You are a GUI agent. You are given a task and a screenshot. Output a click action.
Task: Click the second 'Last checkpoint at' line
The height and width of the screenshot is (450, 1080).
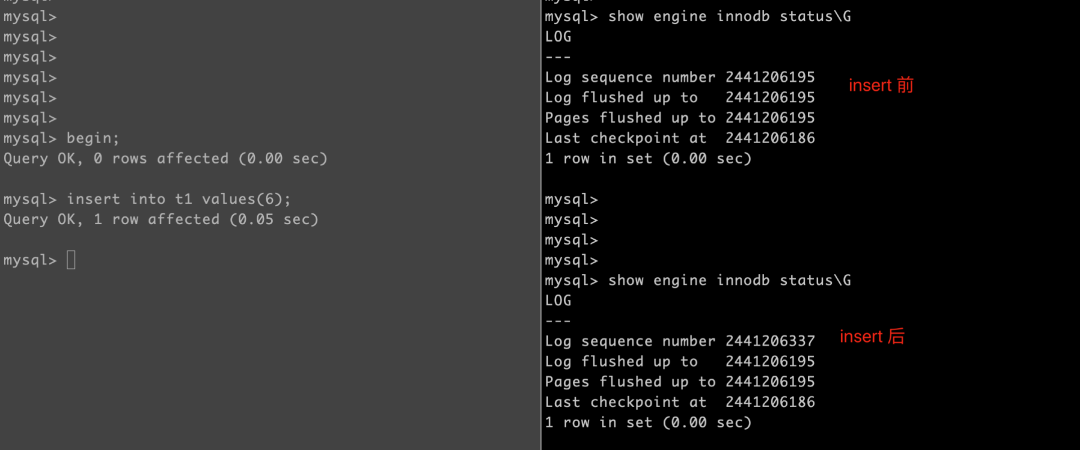point(680,402)
